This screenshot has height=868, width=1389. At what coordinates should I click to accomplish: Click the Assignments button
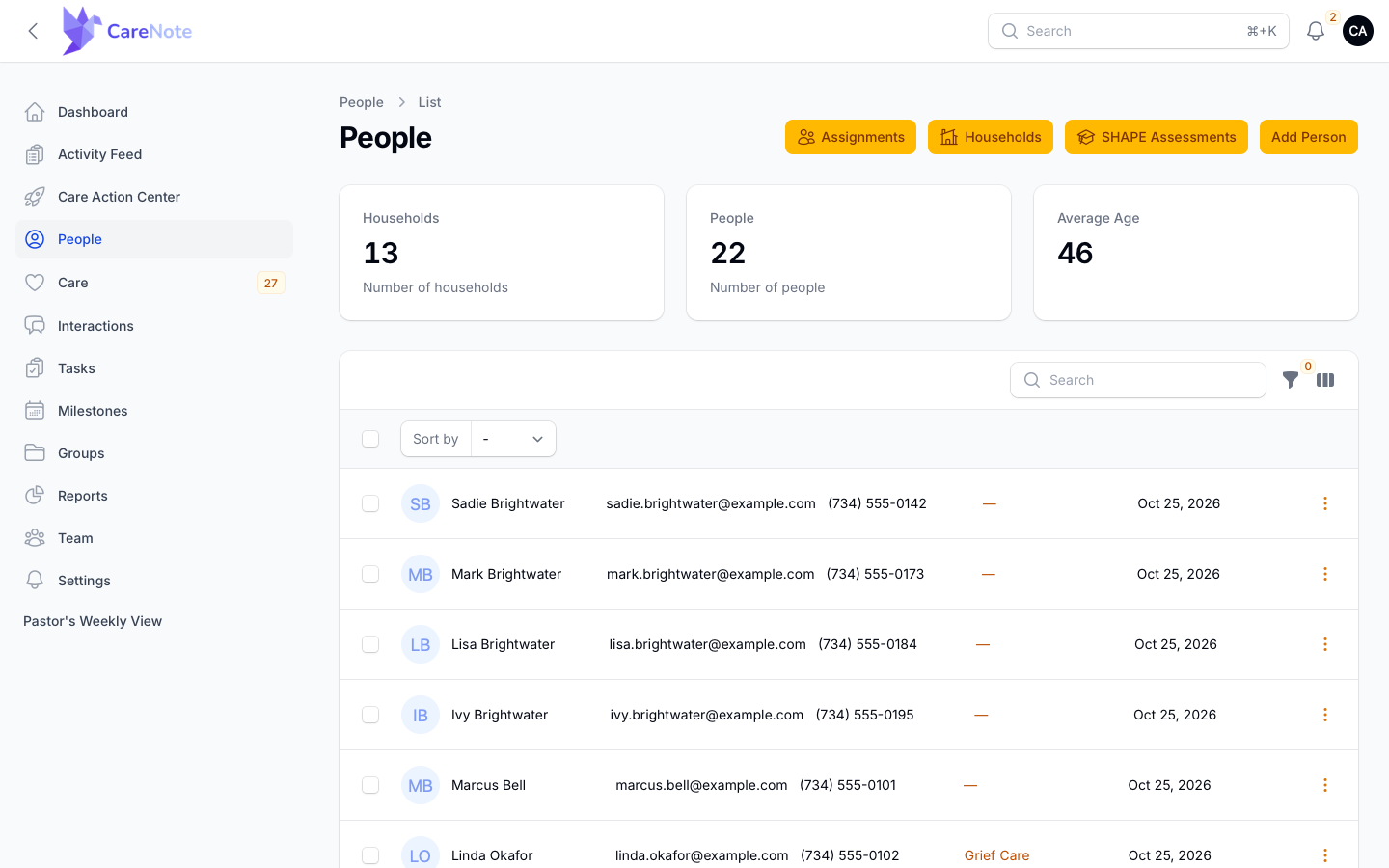851,137
